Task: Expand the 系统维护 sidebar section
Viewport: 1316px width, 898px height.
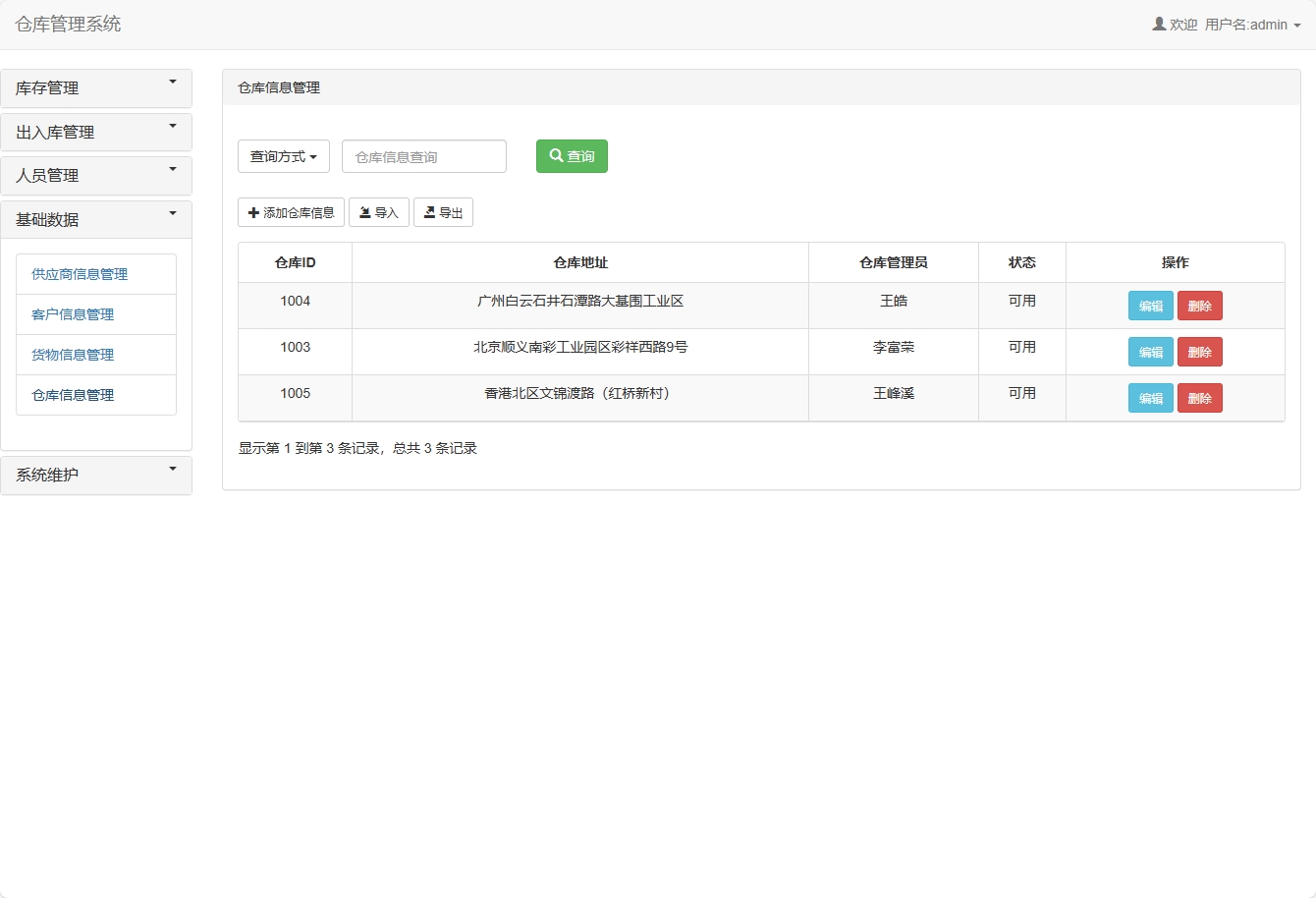Action: click(95, 475)
